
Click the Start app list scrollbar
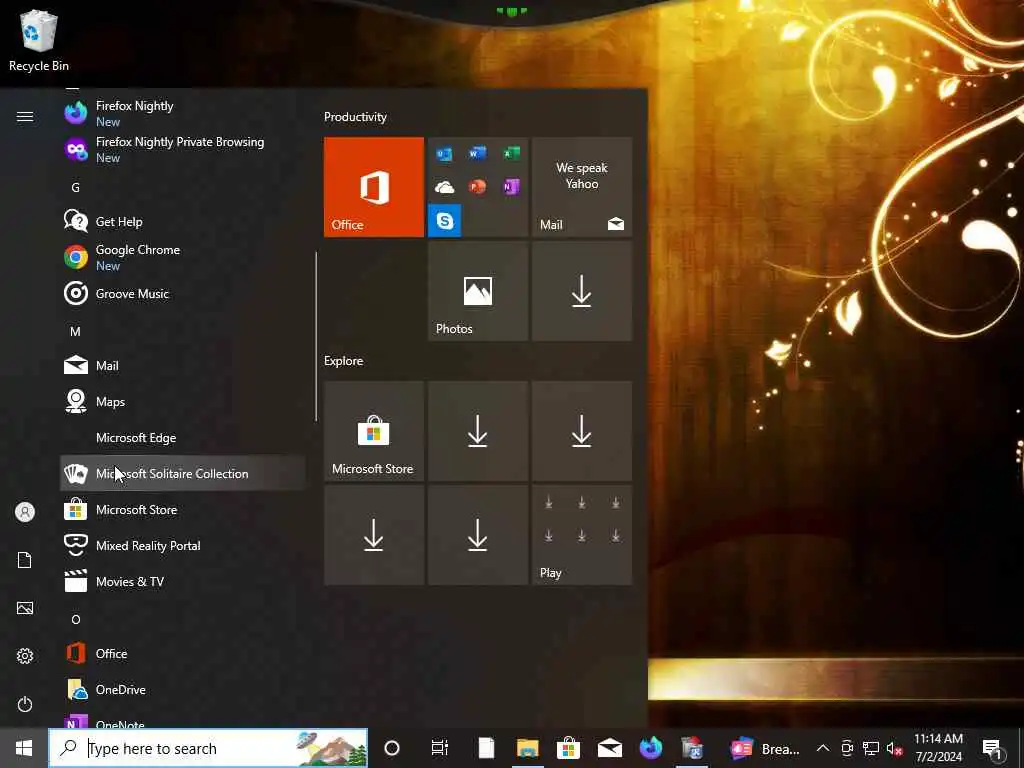(316, 336)
